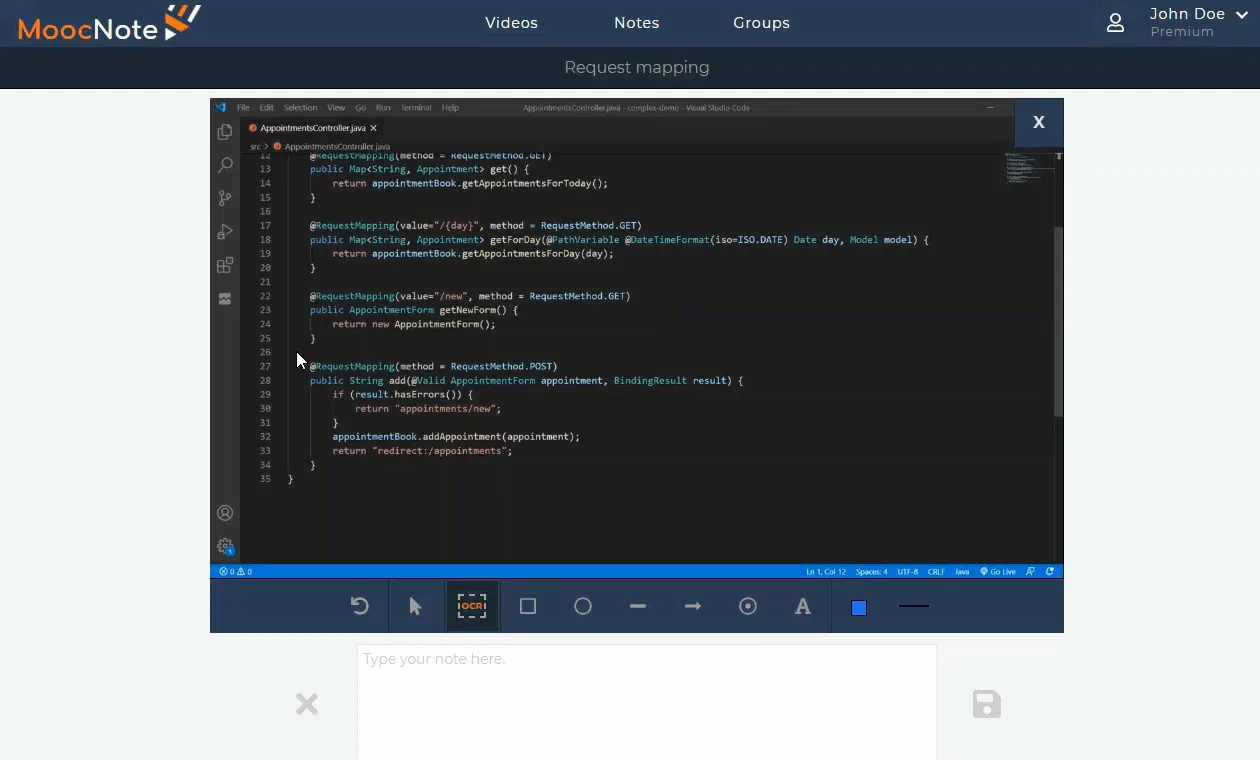Viewport: 1260px width, 760px height.
Task: Close the AppointmentsController.java tab
Action: point(374,128)
